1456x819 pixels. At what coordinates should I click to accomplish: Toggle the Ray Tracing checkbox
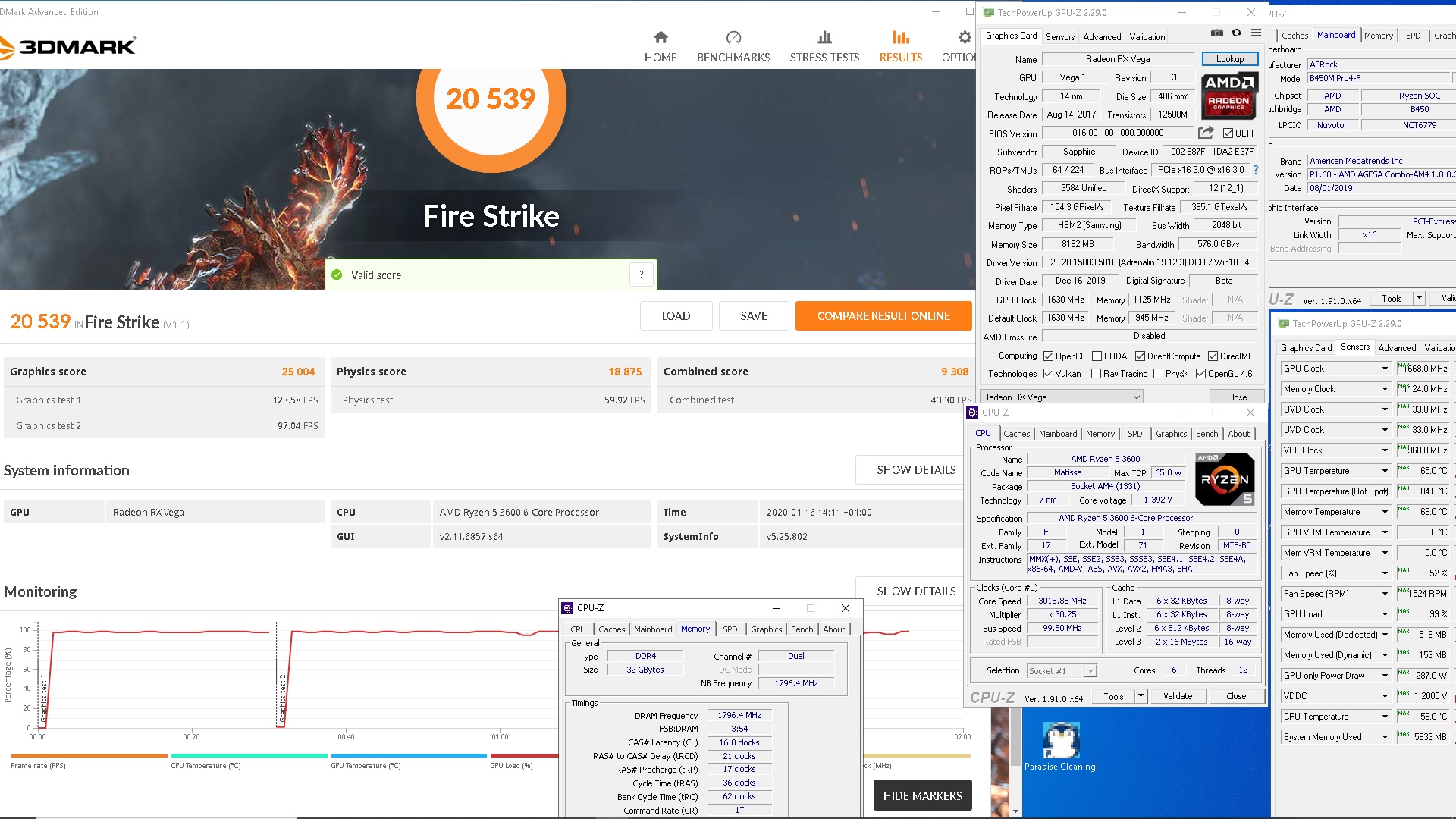[1096, 374]
